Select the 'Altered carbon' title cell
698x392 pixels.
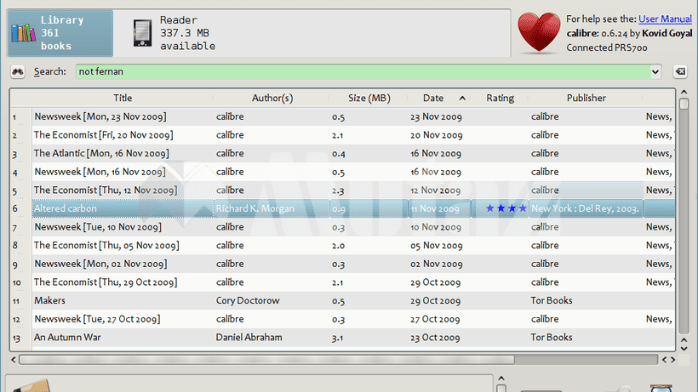click(122, 208)
